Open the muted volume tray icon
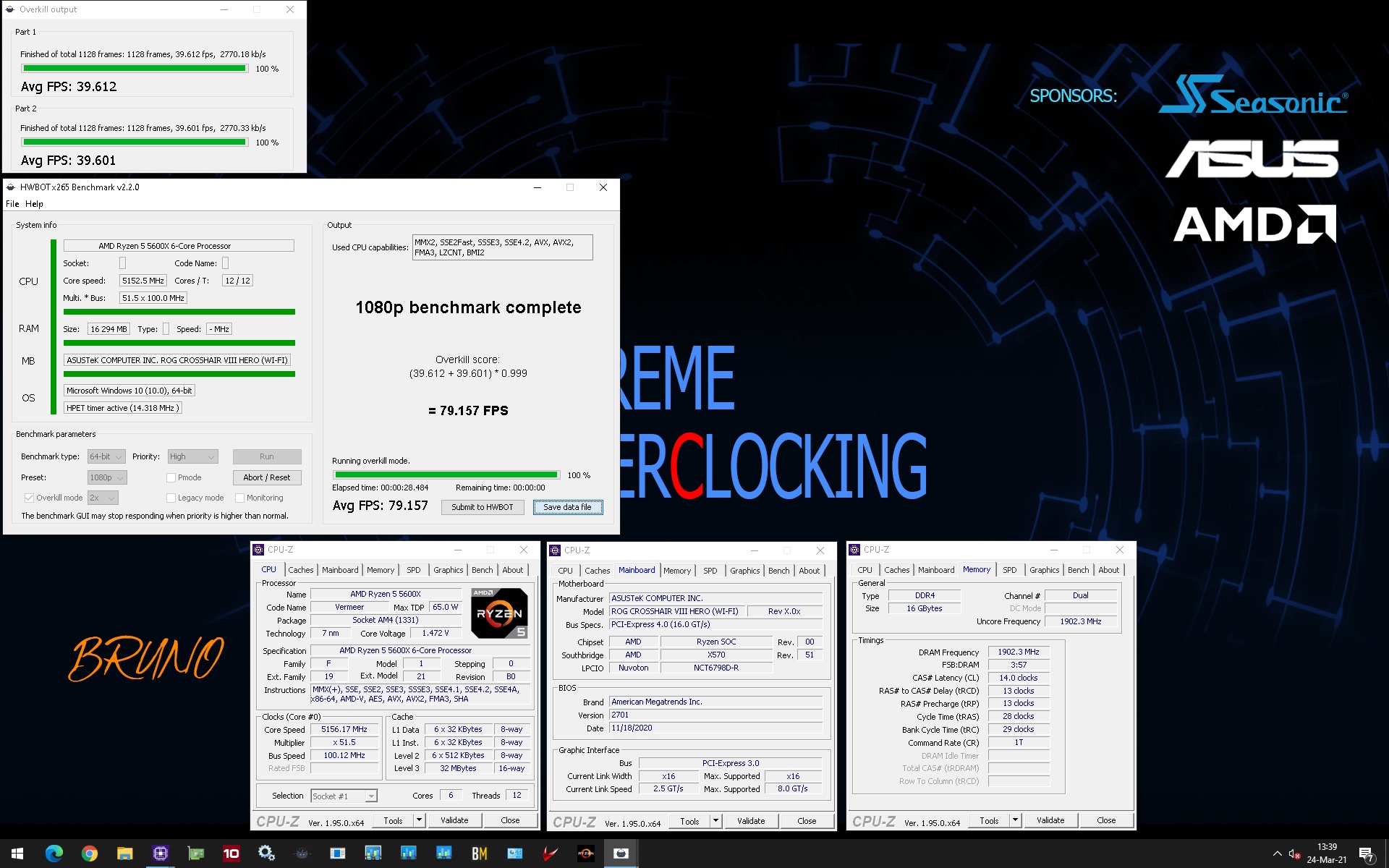Screen dimensions: 1389x868 1294,854
